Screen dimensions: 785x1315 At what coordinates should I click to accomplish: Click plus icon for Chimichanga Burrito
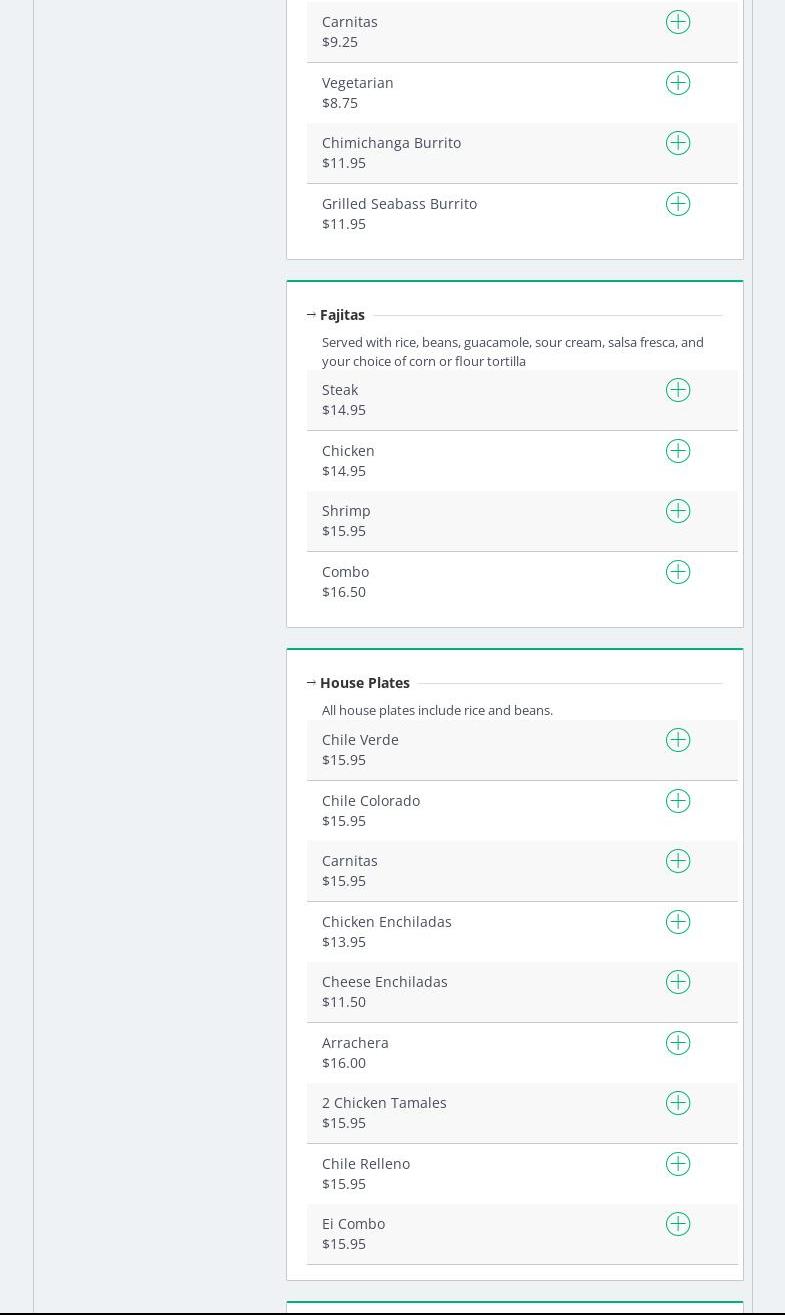pyautogui.click(x=678, y=143)
